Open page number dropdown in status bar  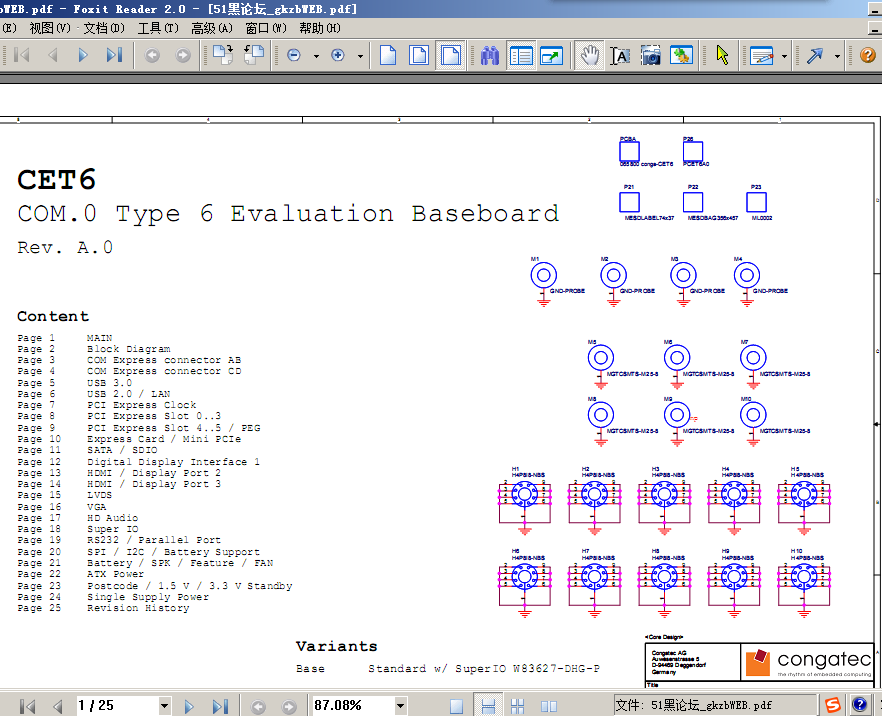coord(164,705)
